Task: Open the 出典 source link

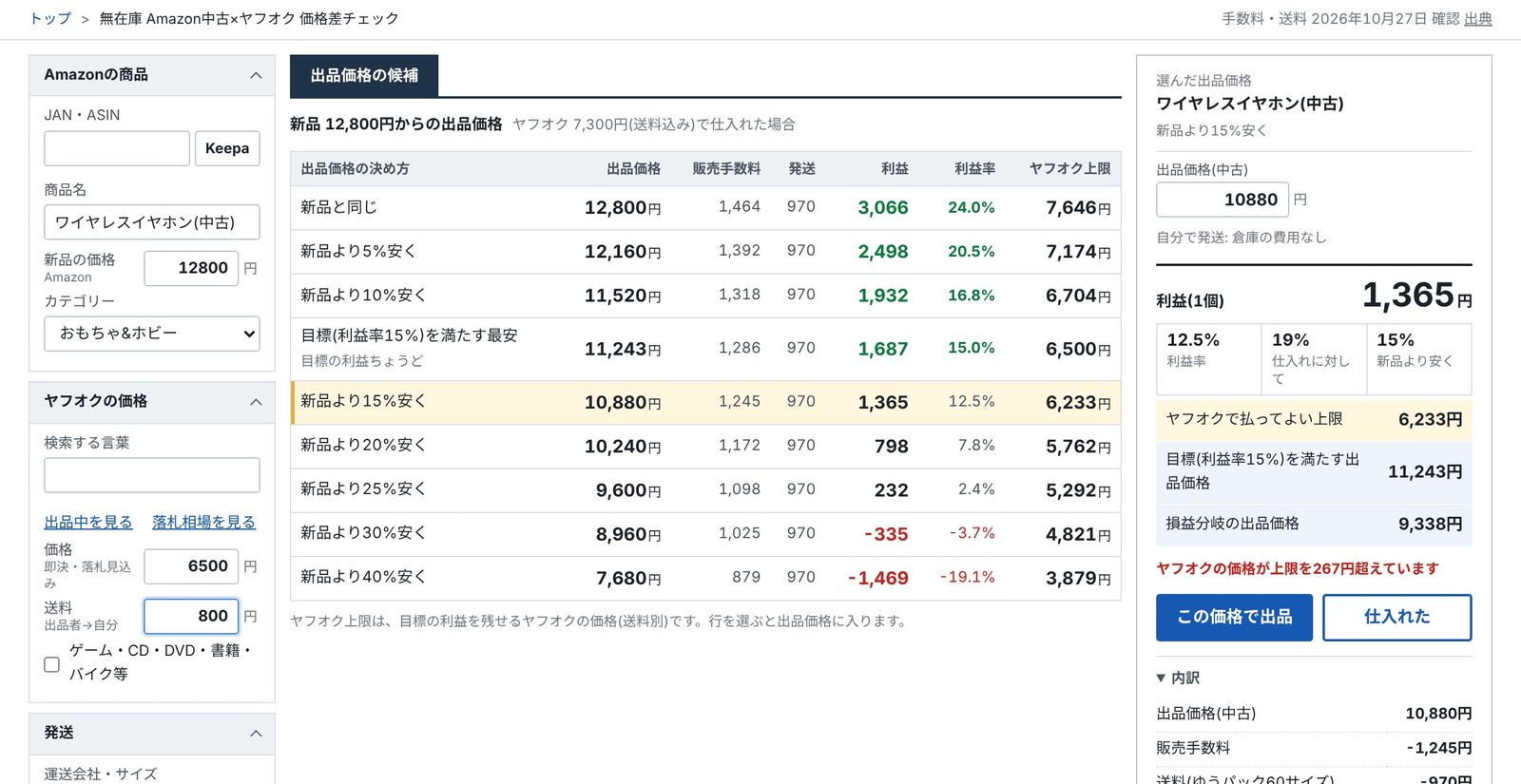Action: point(1478,19)
